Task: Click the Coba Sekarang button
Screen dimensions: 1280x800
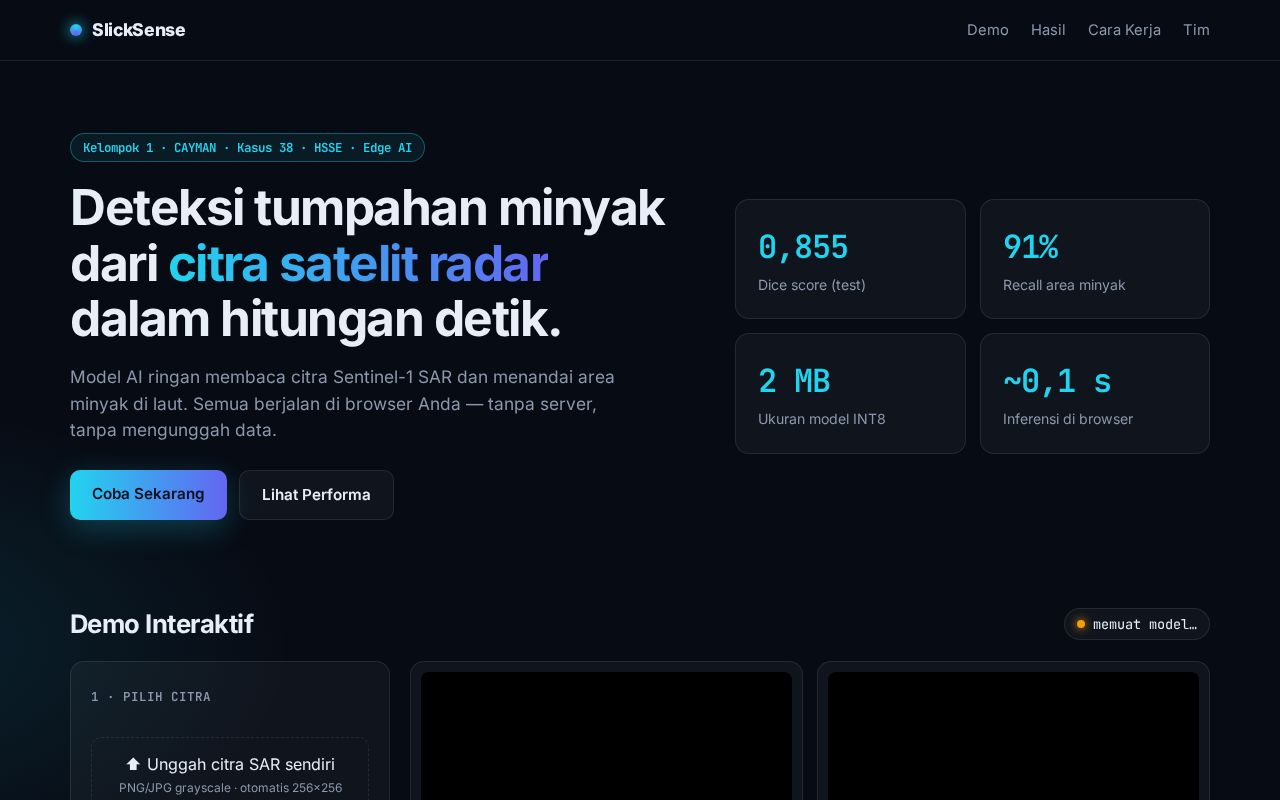Action: coord(148,495)
